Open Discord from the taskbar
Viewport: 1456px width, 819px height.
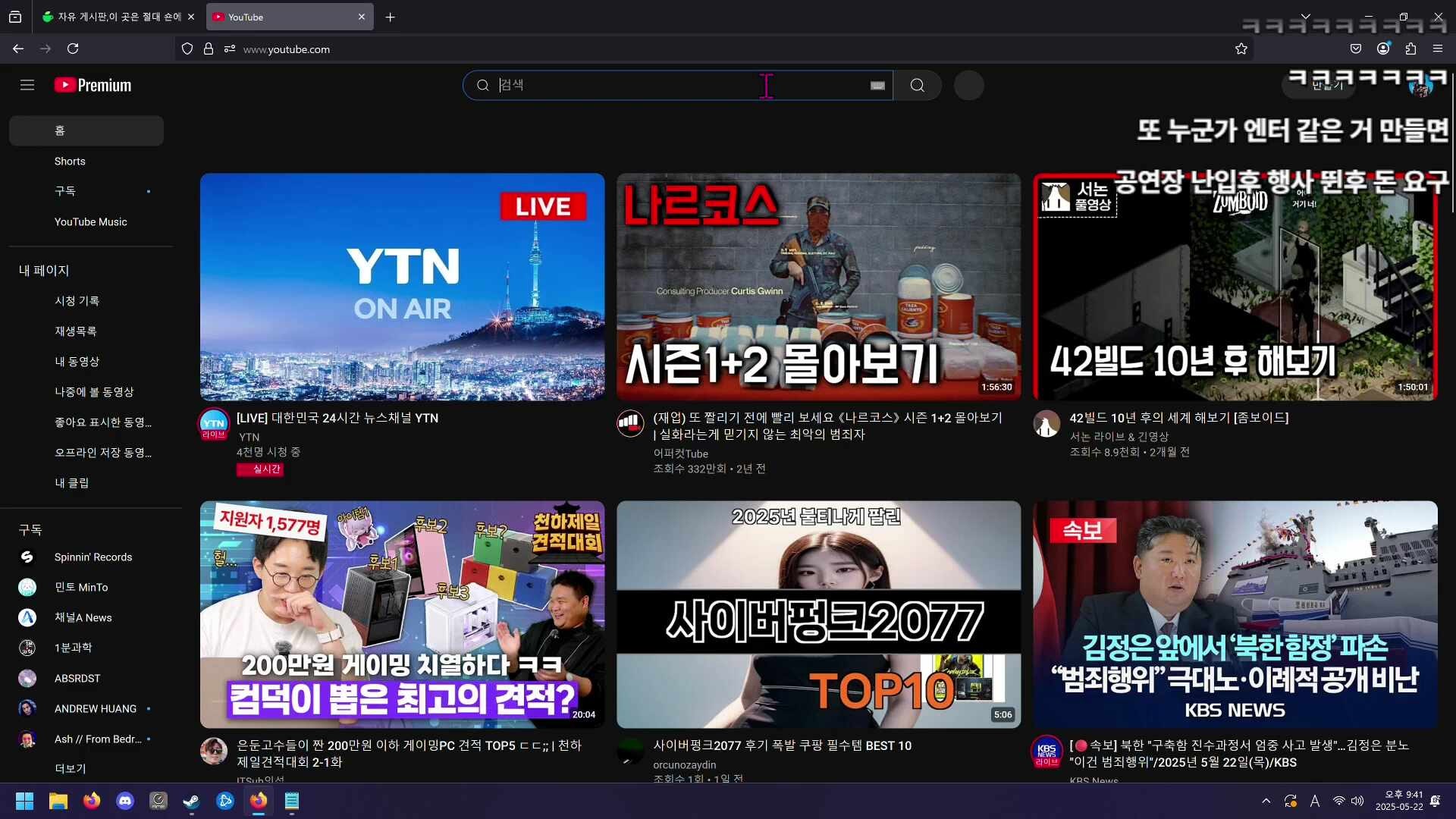pyautogui.click(x=124, y=801)
